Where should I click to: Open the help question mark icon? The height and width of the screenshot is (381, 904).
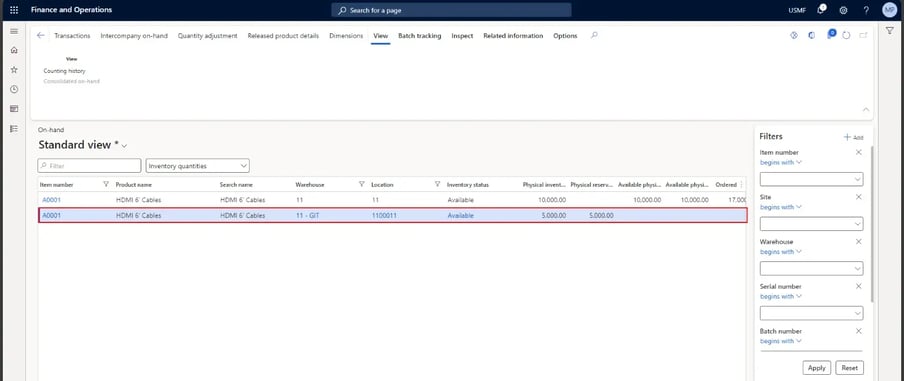click(x=866, y=10)
